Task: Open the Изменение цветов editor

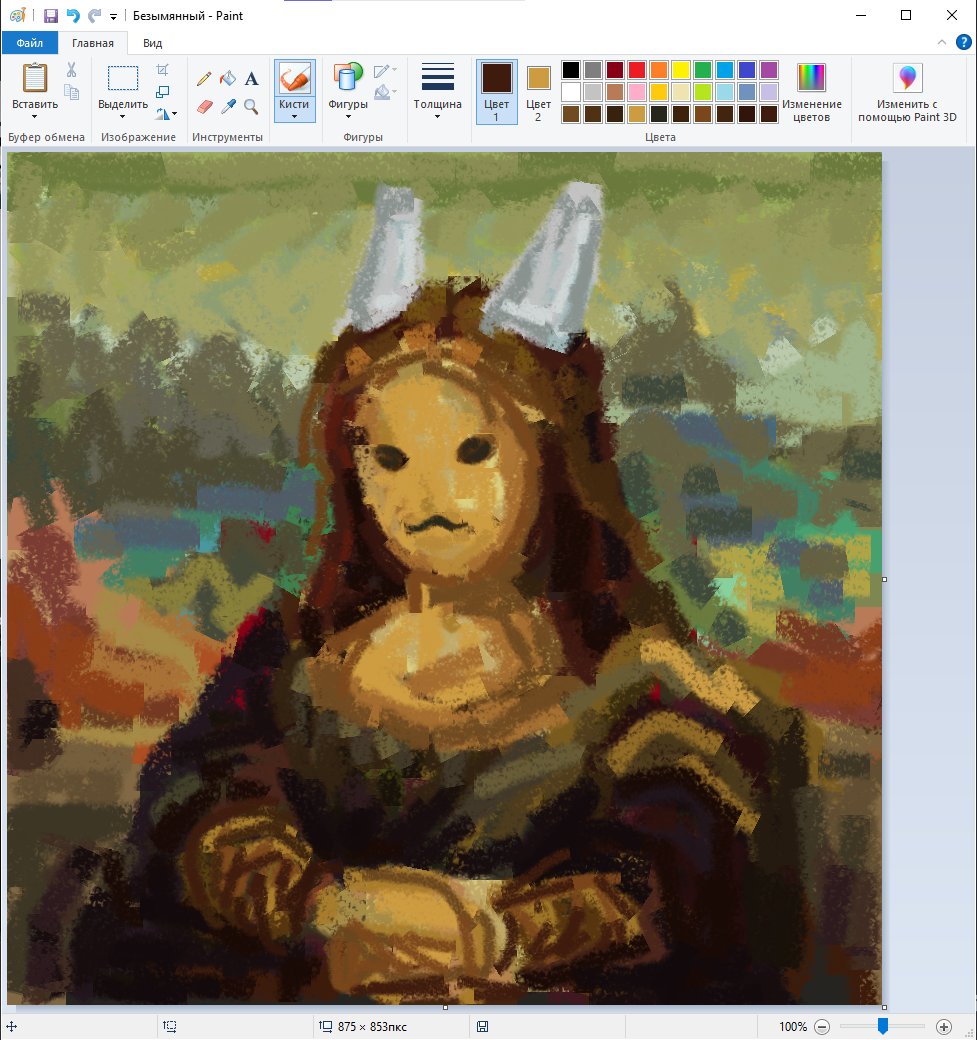Action: pos(811,93)
